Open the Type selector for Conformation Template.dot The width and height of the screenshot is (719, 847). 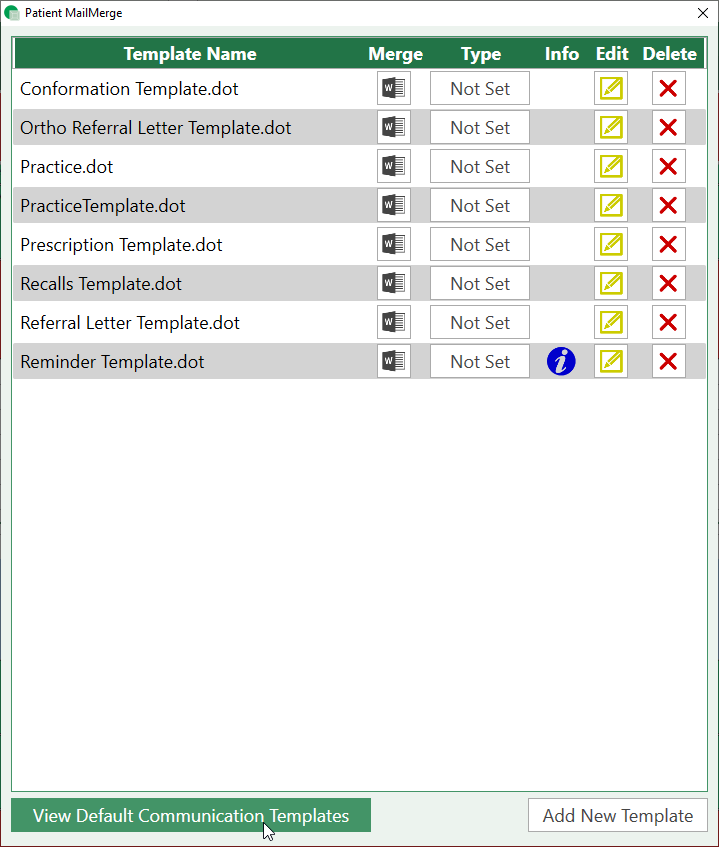480,88
